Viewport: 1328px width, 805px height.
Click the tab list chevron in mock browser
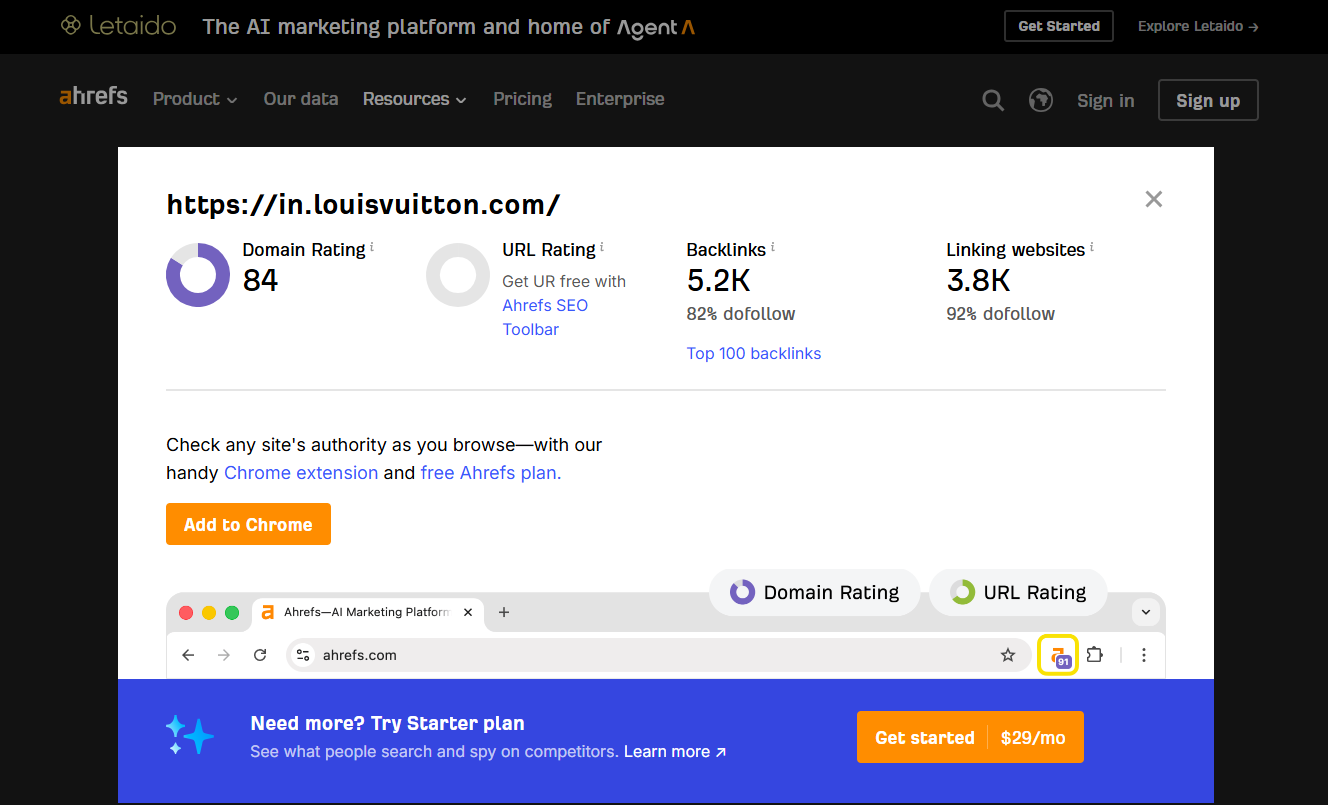[1146, 612]
